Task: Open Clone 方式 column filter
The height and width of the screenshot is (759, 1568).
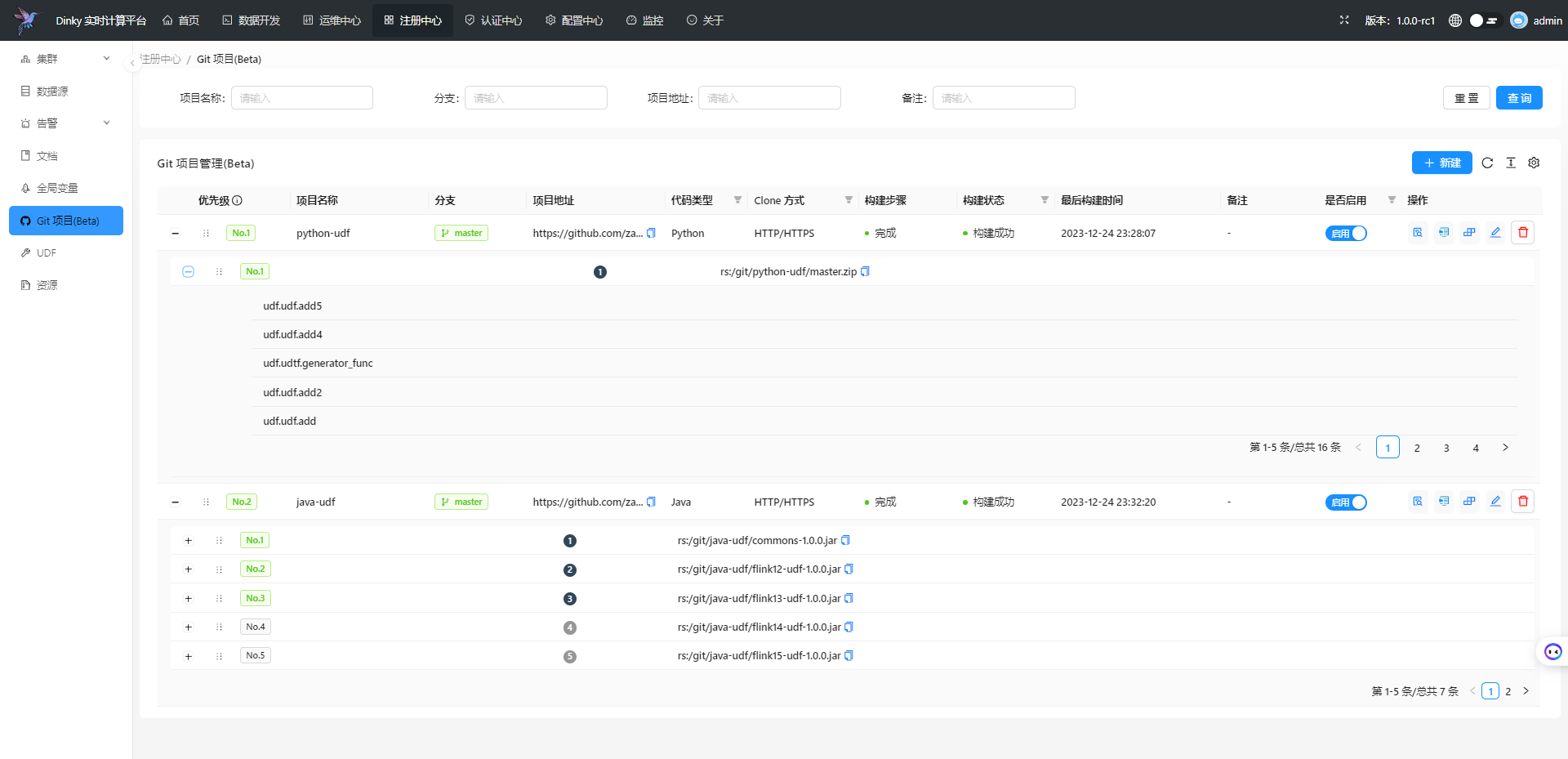Action: pos(849,200)
